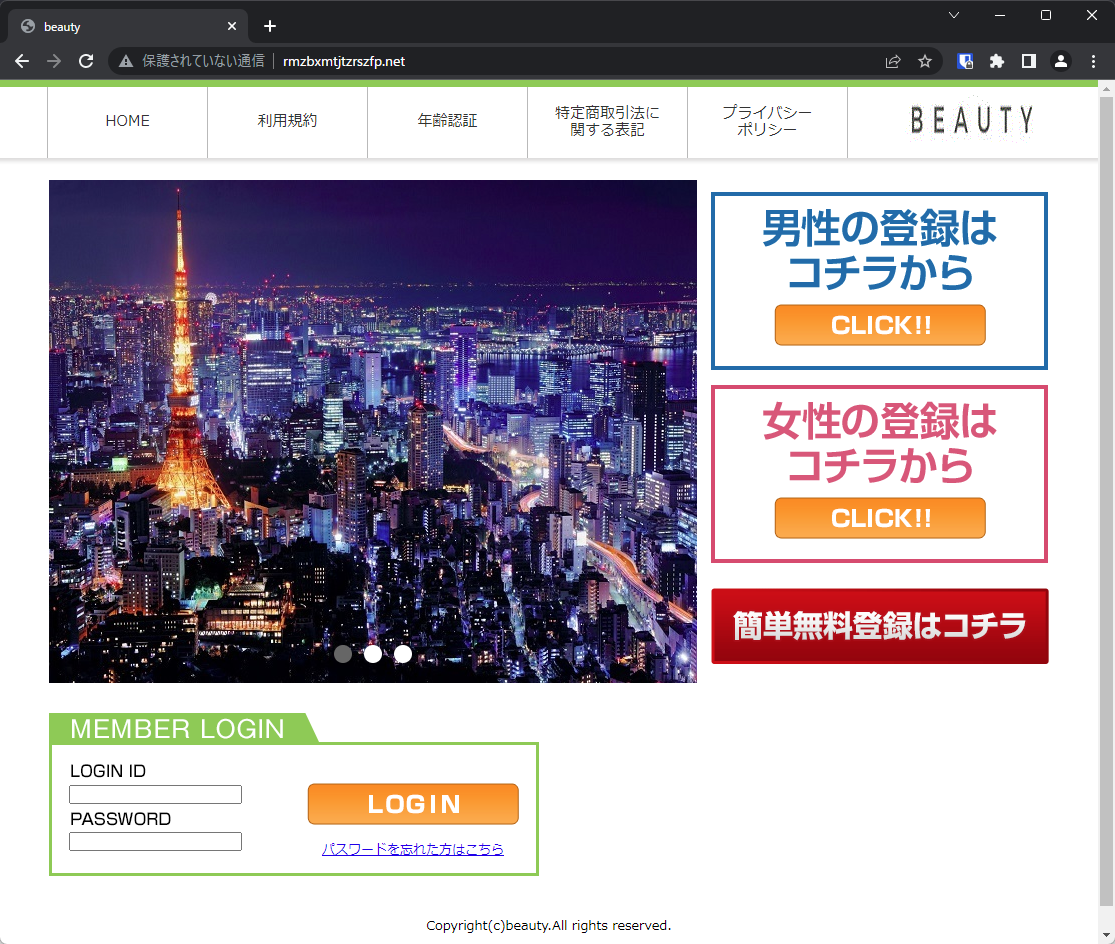This screenshot has width=1115, height=944.
Task: Open the HOME navigation item
Action: (x=127, y=121)
